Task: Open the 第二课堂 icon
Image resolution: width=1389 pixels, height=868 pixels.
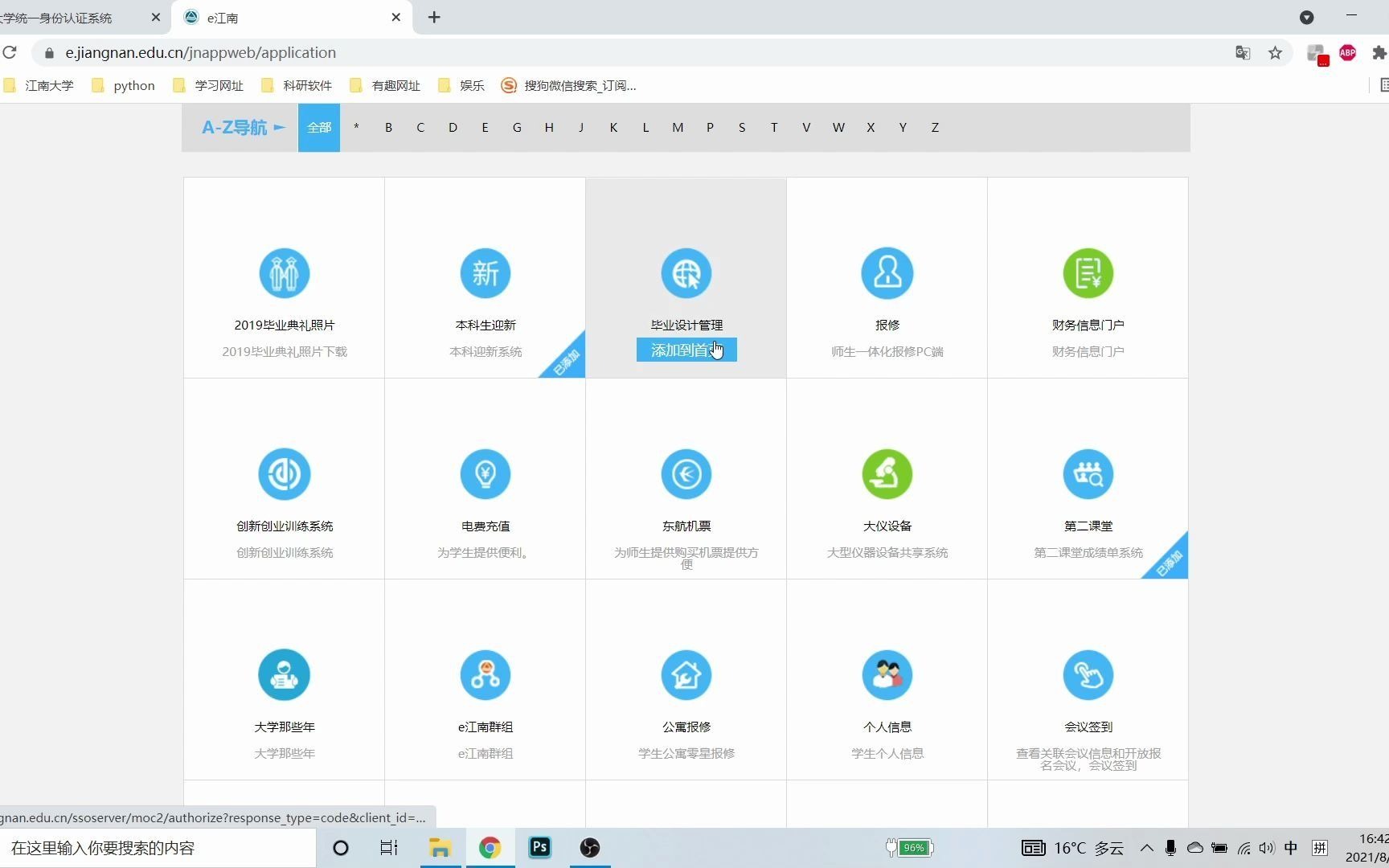Action: [1088, 474]
